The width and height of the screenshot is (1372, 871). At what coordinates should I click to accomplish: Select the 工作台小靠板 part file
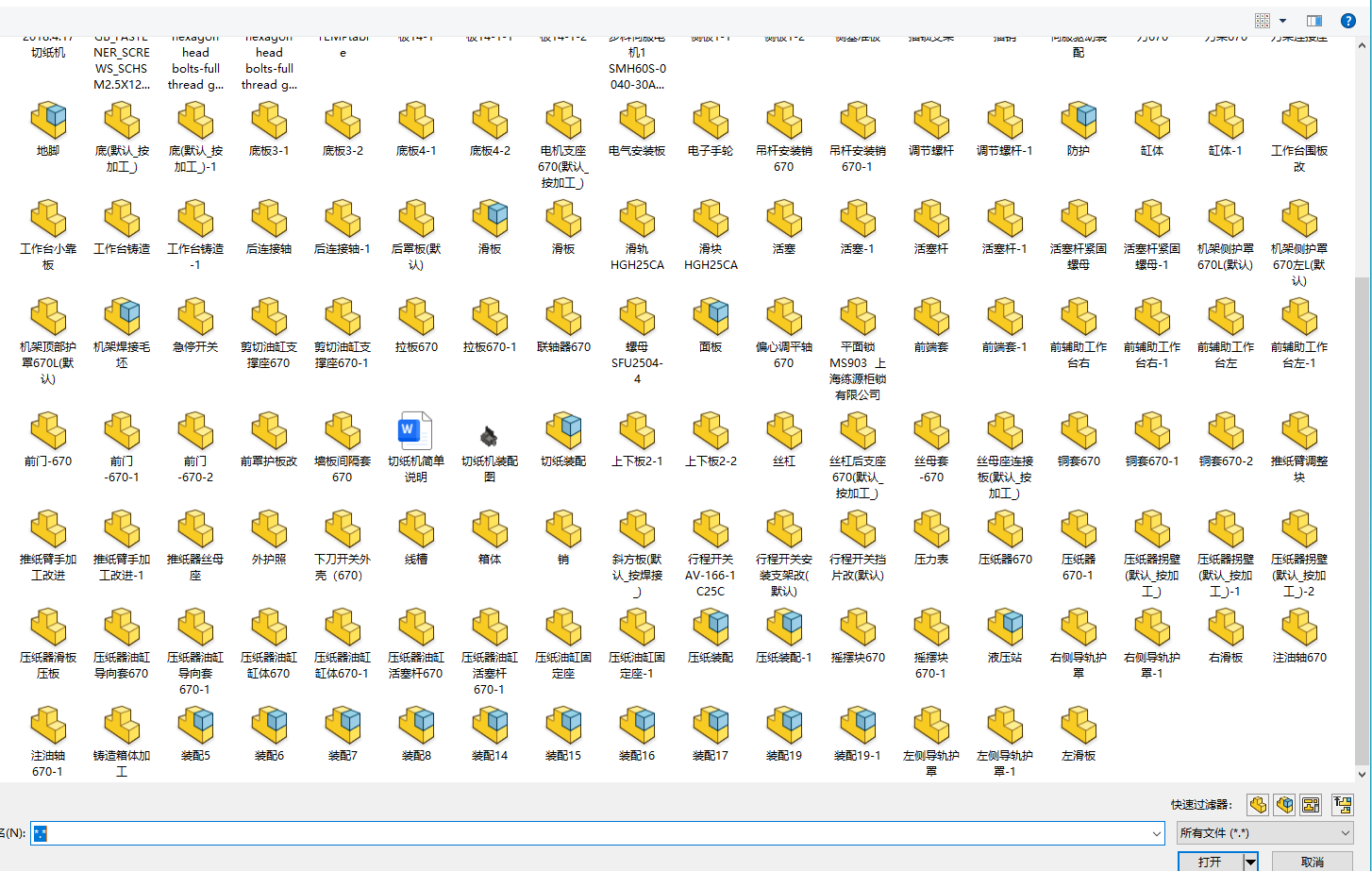tap(48, 237)
